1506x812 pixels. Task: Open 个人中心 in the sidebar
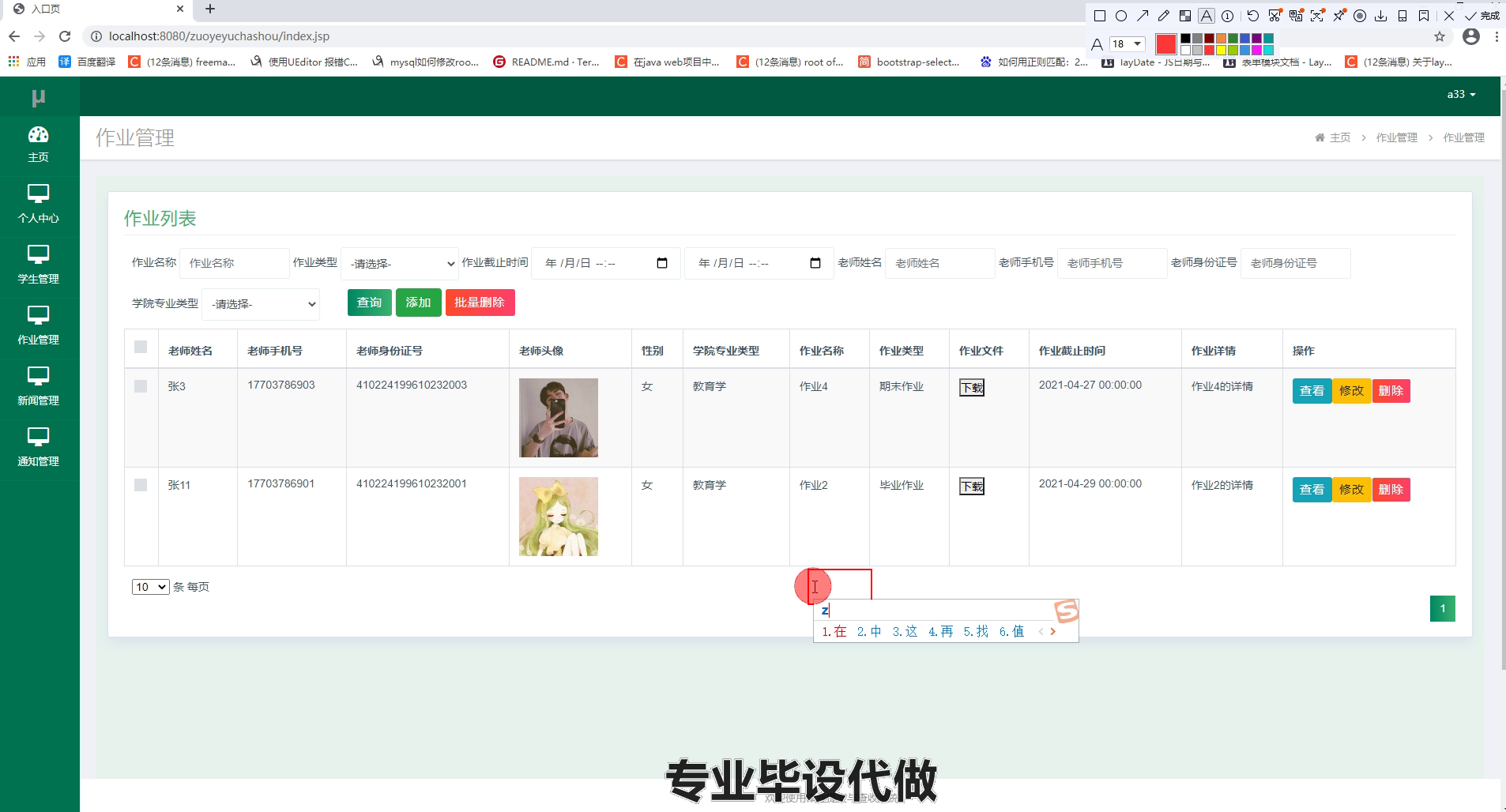pyautogui.click(x=39, y=205)
